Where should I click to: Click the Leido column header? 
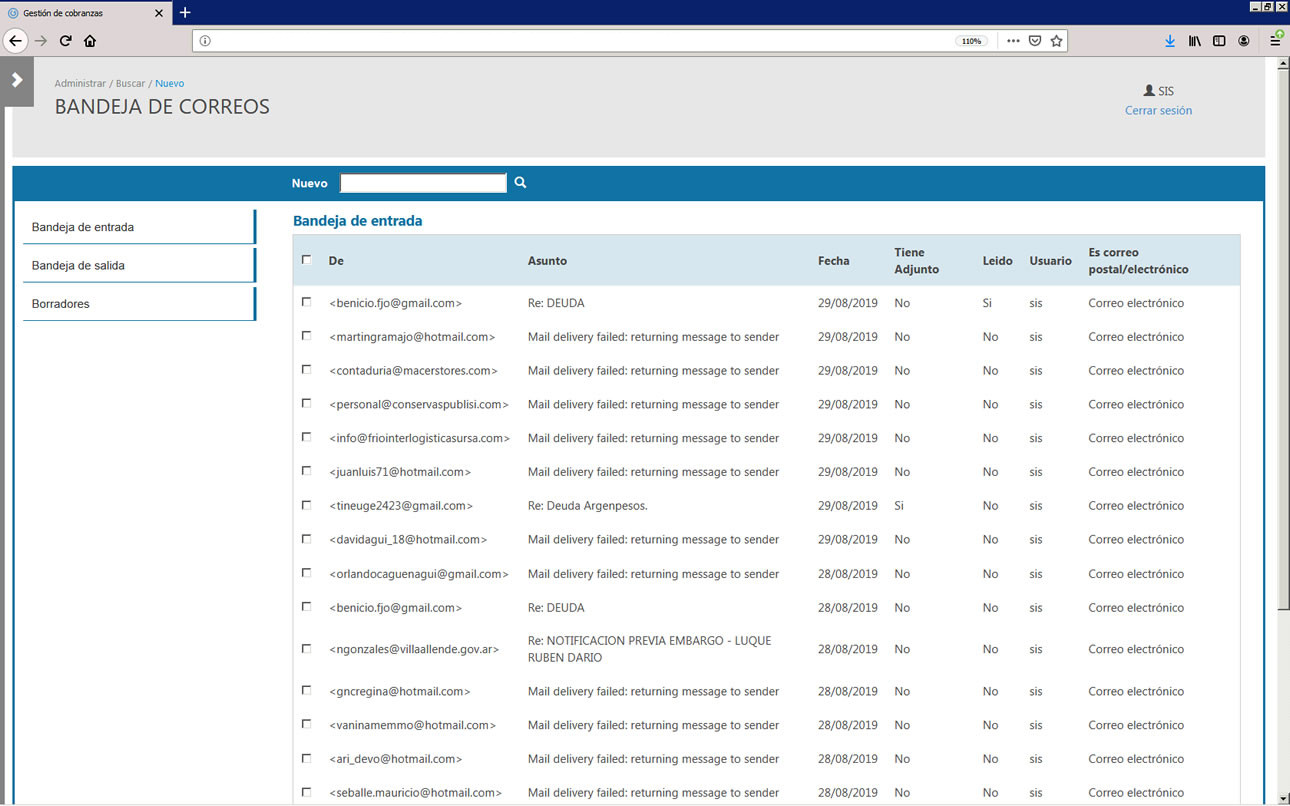tap(997, 260)
